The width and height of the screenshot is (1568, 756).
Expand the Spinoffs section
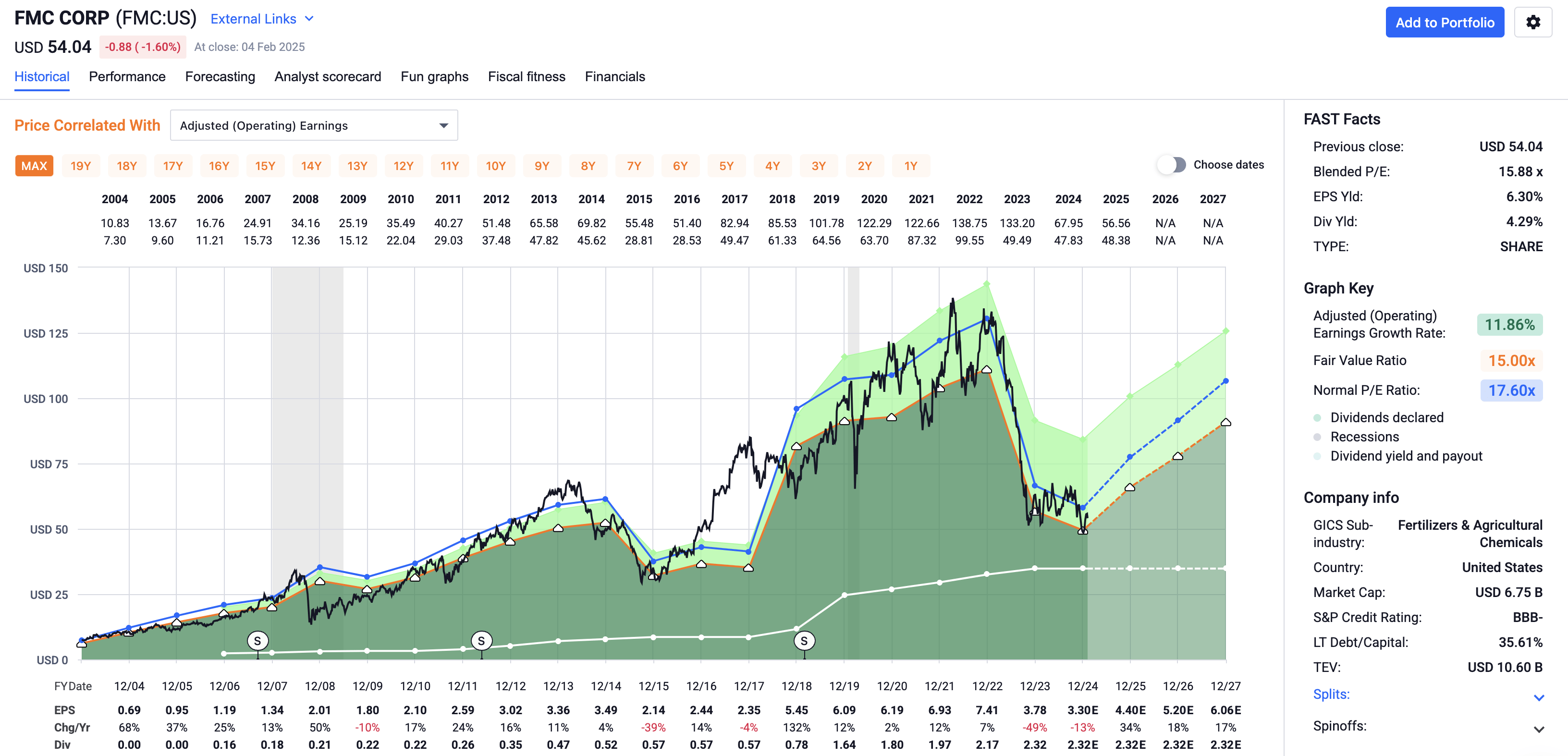pyautogui.click(x=1538, y=729)
